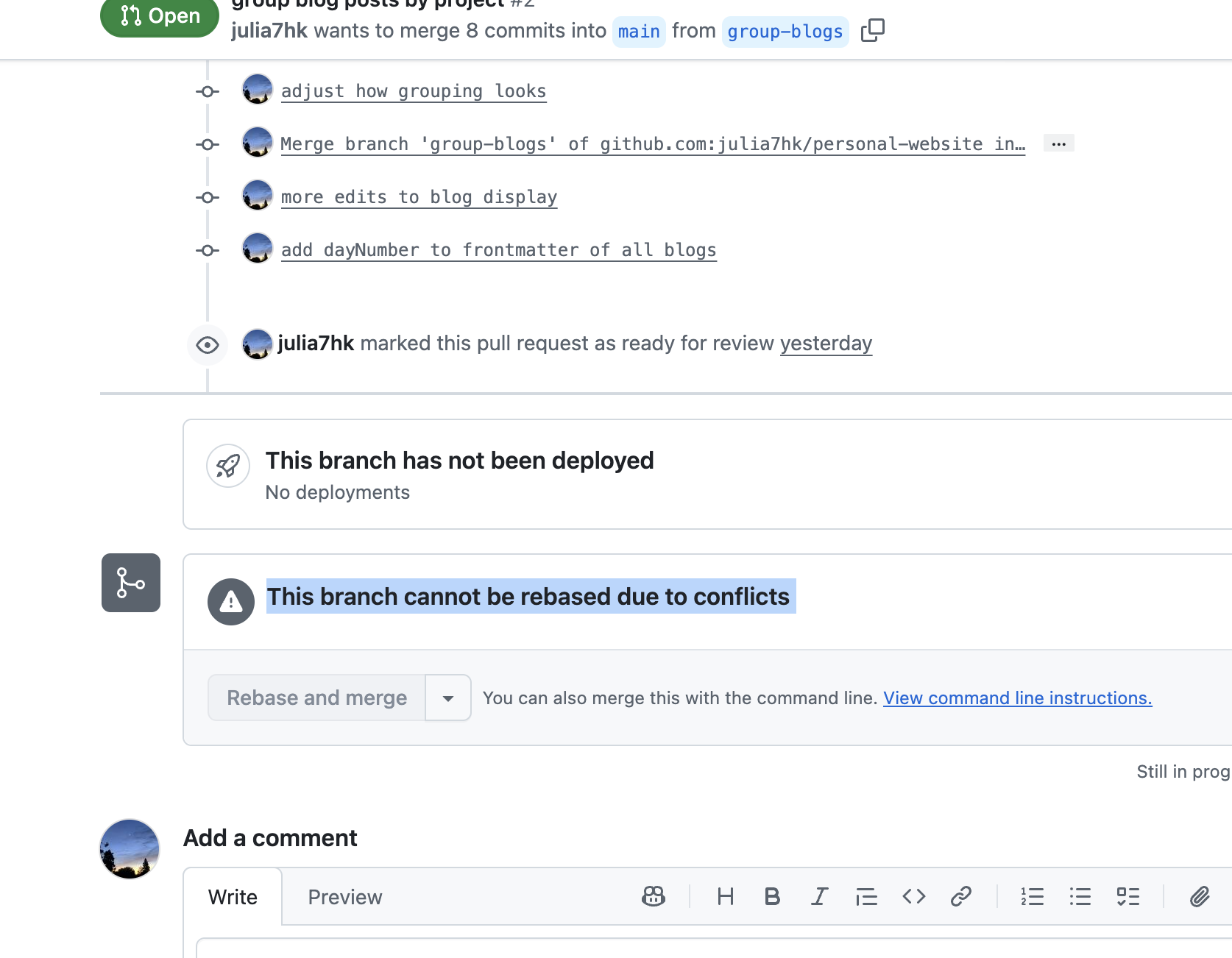Add a hyperlink using the link icon
The image size is (1232, 958).
click(x=960, y=896)
